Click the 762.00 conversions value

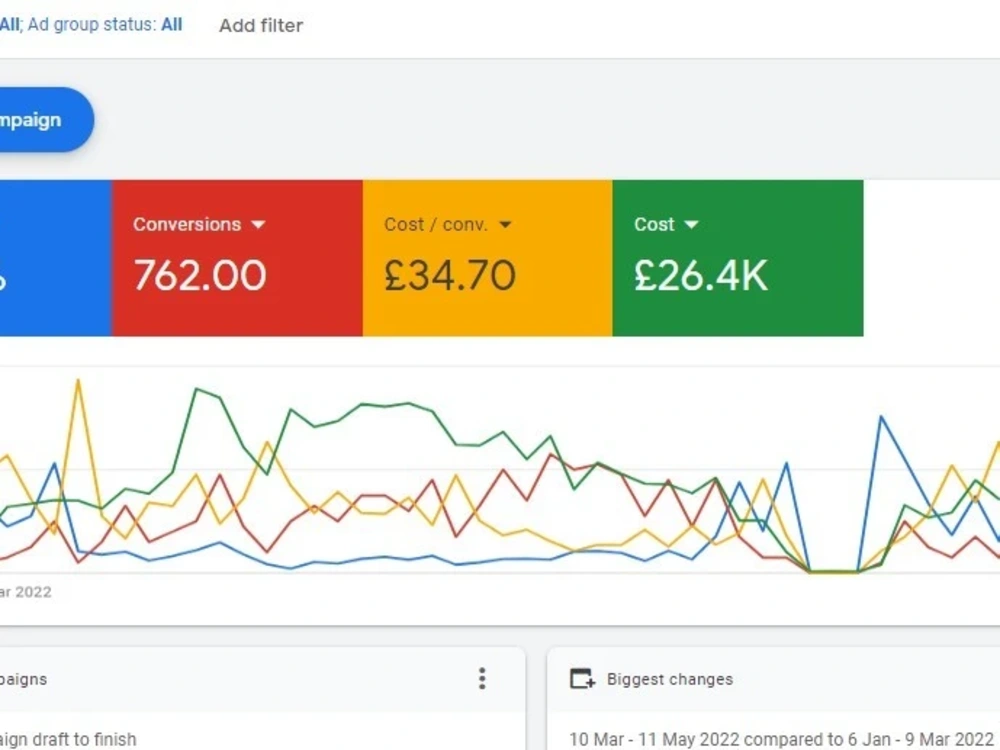pyautogui.click(x=200, y=276)
